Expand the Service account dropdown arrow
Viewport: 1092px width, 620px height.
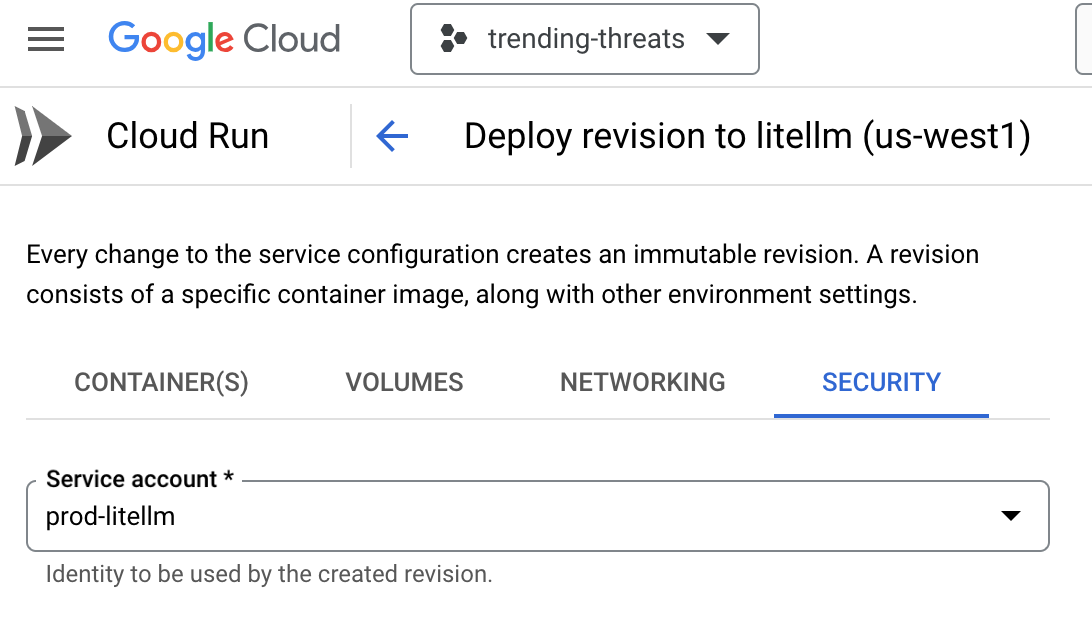1011,516
